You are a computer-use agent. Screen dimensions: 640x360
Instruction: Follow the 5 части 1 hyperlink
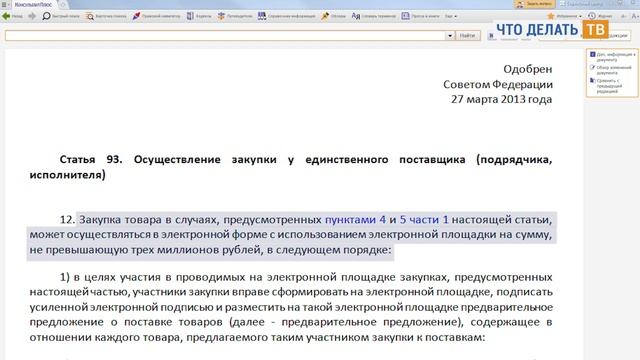pyautogui.click(x=424, y=220)
